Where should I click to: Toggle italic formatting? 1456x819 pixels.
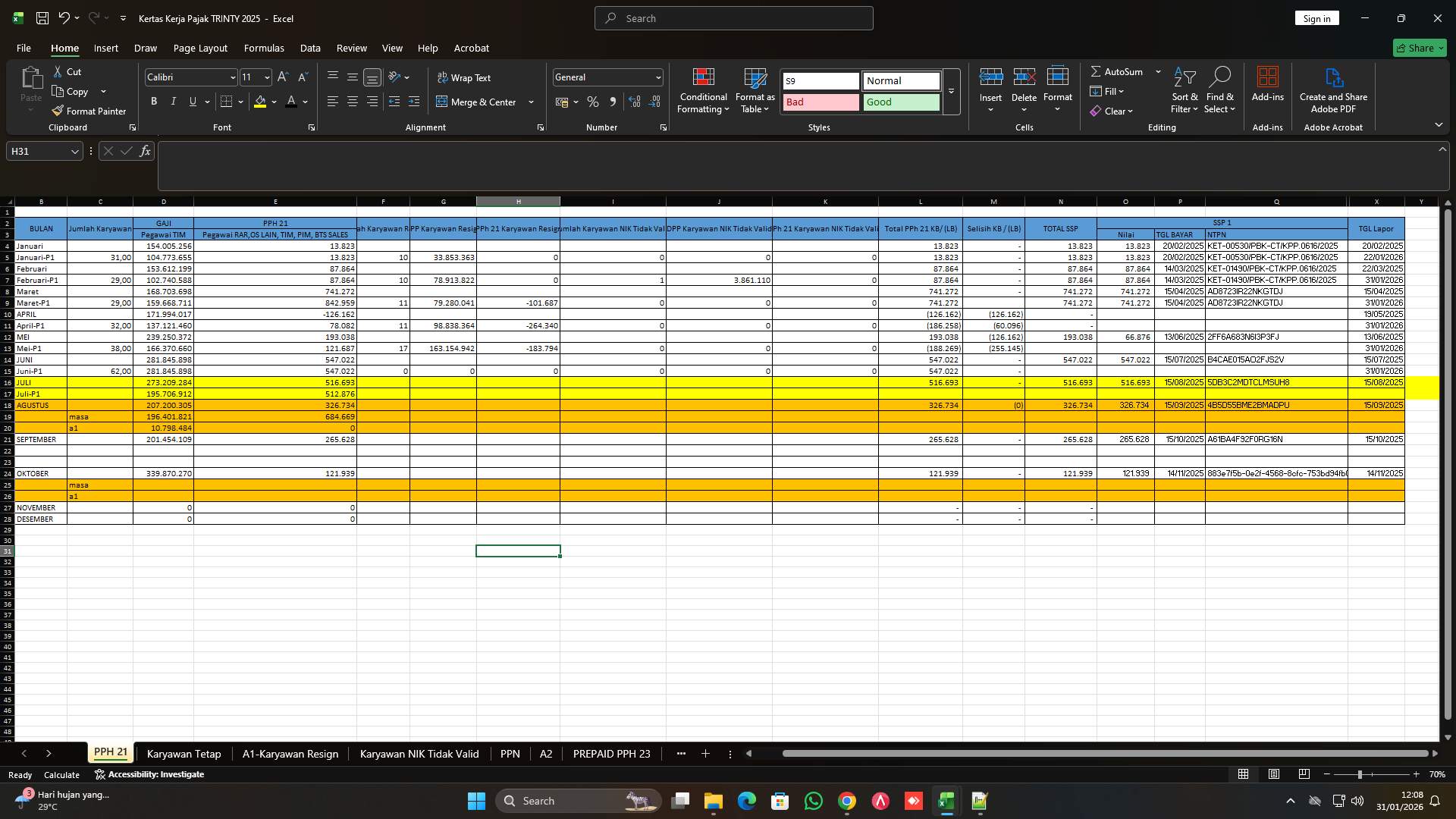click(x=173, y=101)
